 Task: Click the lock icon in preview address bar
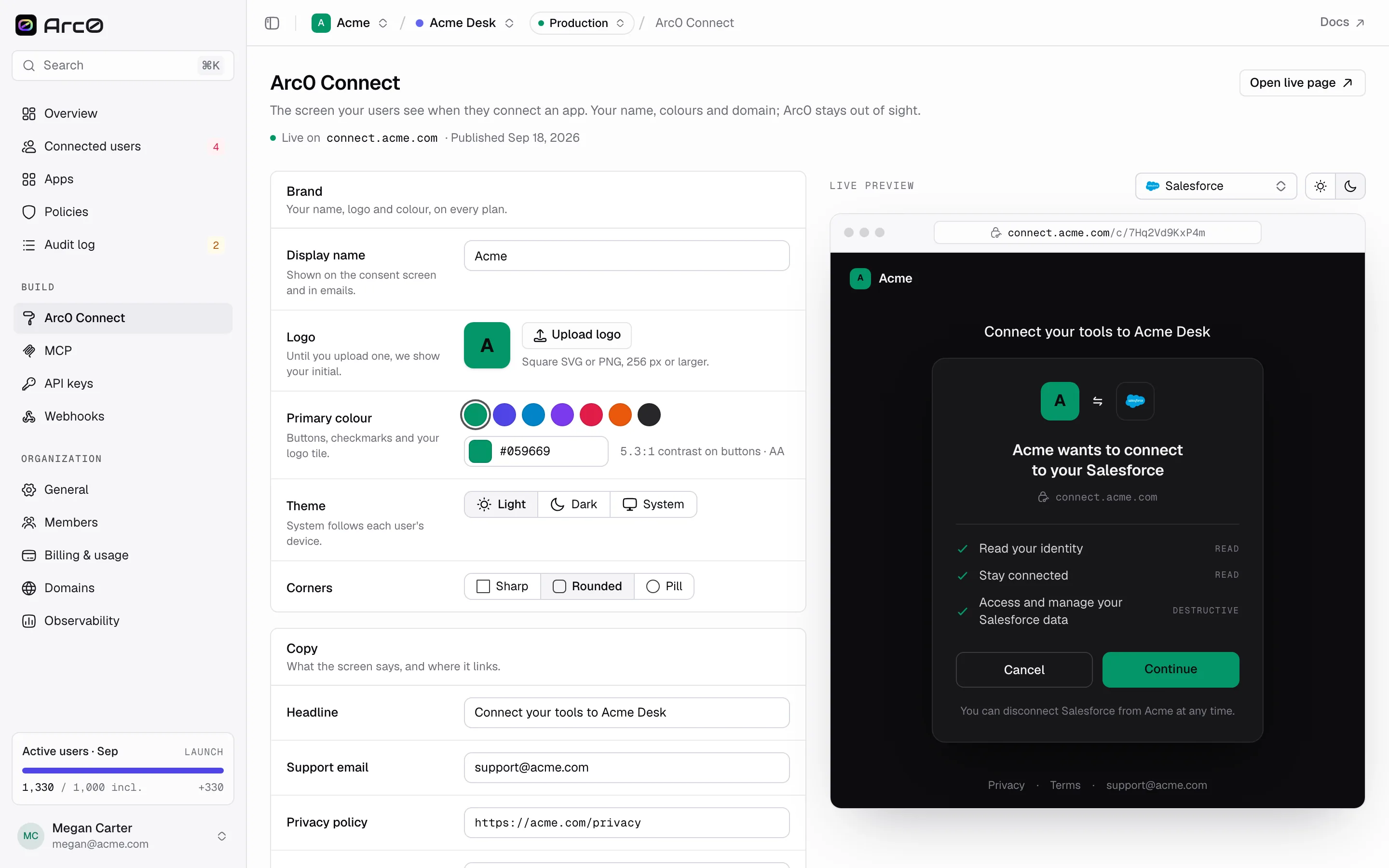pos(996,232)
